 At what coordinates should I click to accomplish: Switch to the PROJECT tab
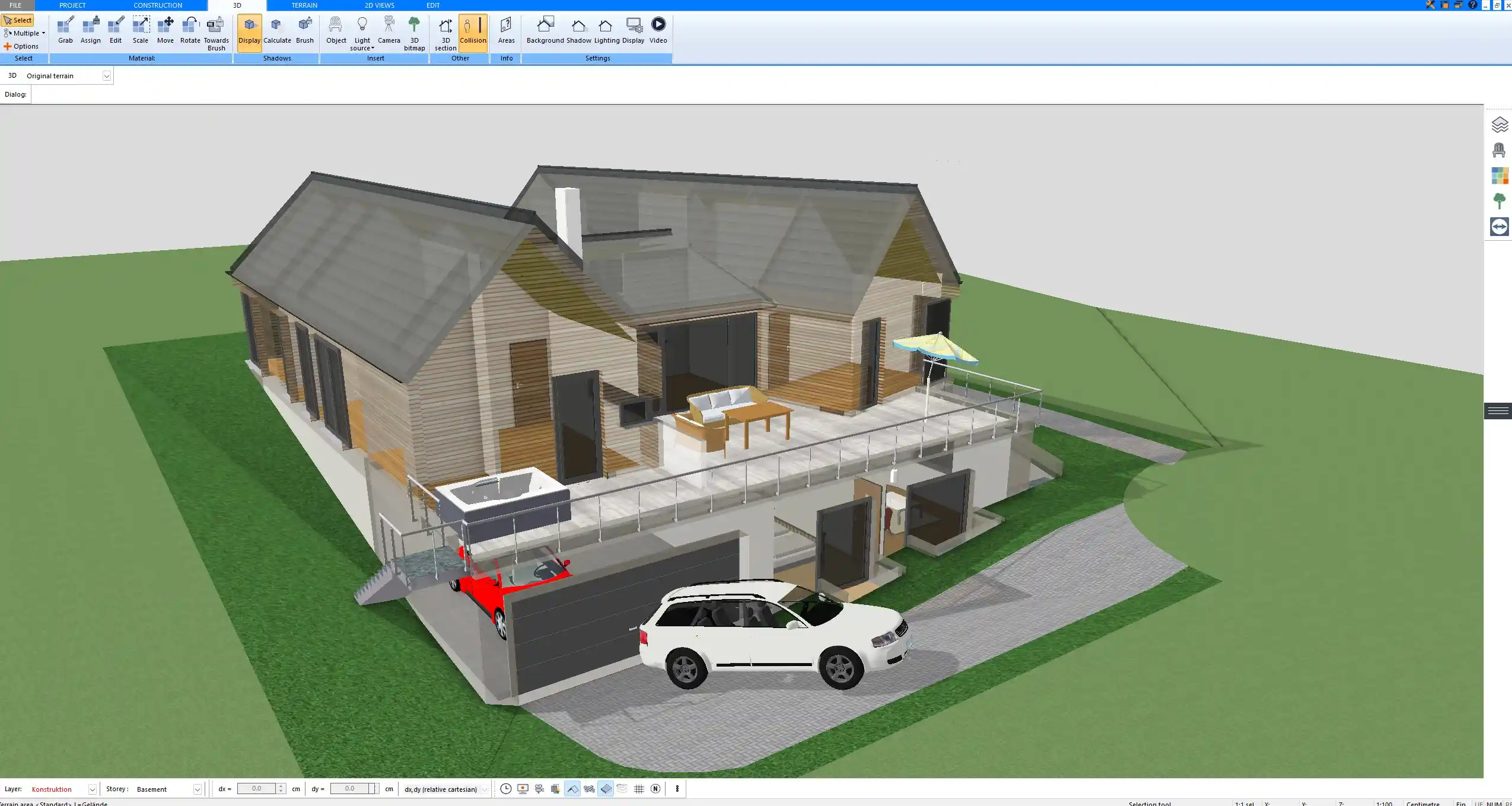(x=72, y=5)
